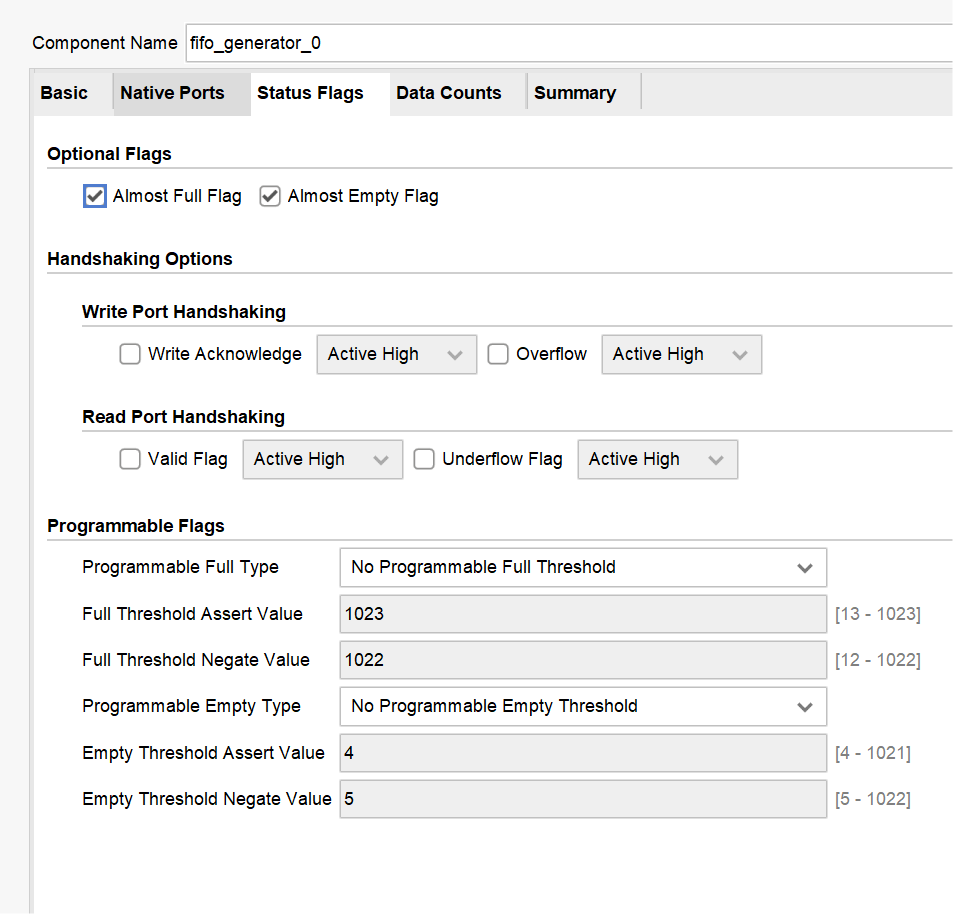
Task: Click the Write Port Handshaking heading
Action: (184, 312)
